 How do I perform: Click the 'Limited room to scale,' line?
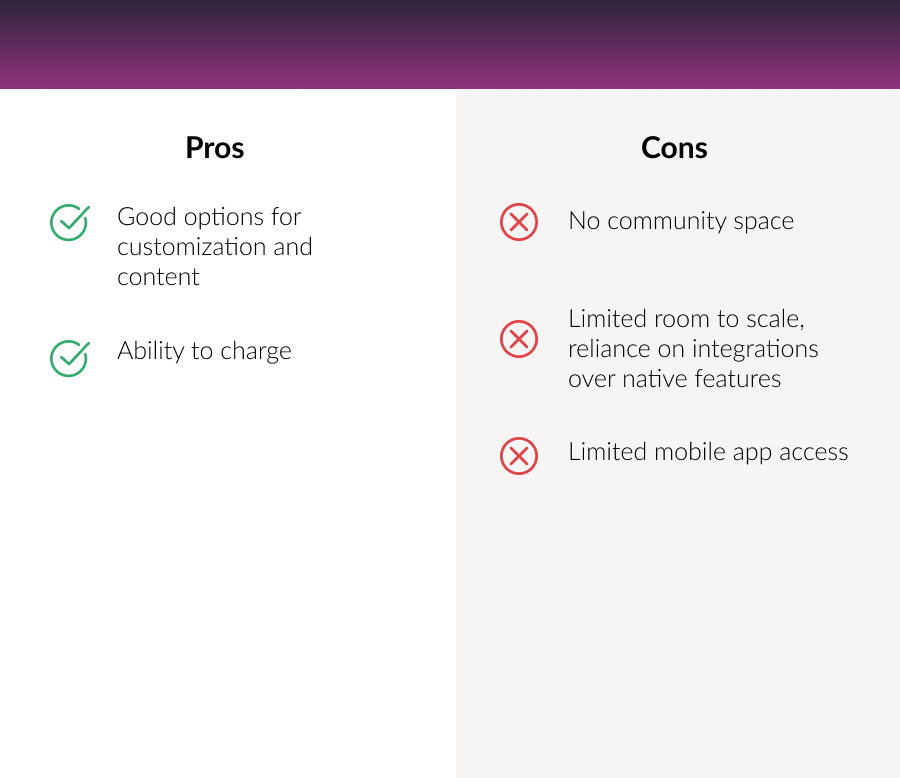point(686,318)
